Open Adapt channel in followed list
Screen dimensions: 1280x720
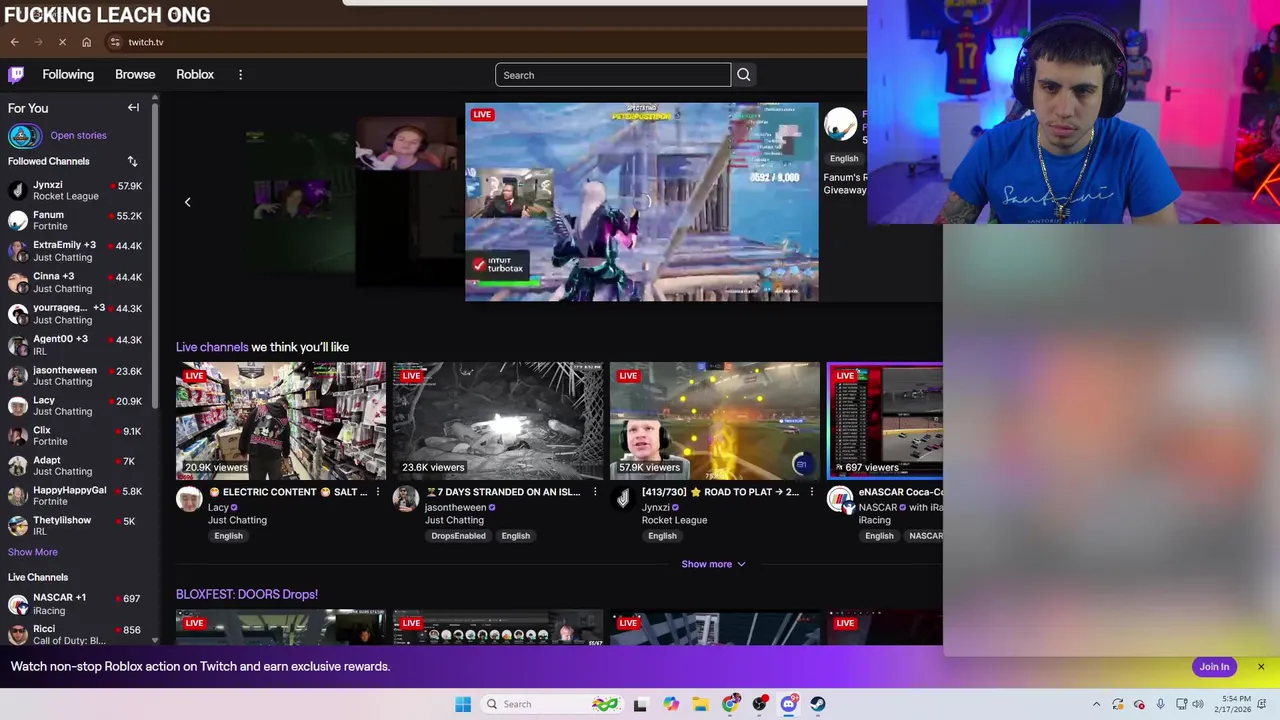tap(76, 466)
